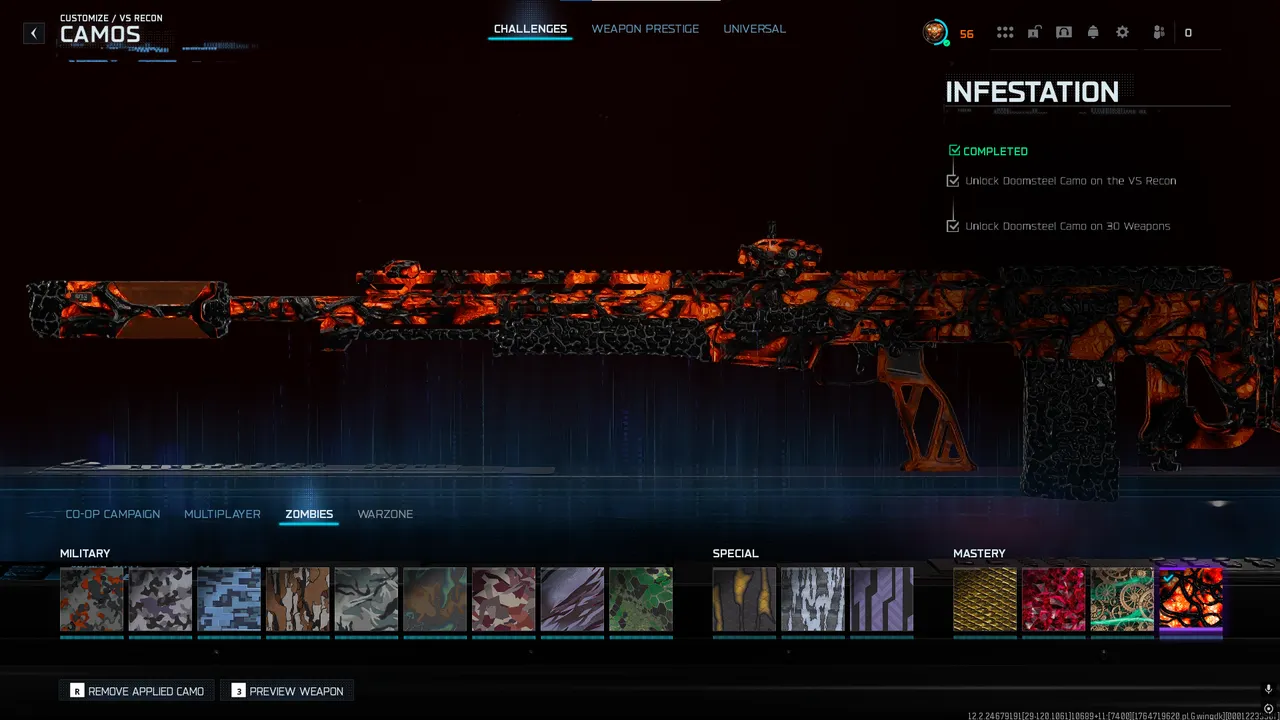Click Remove Applied Camo button
This screenshot has width=1280, height=720.
(x=137, y=690)
